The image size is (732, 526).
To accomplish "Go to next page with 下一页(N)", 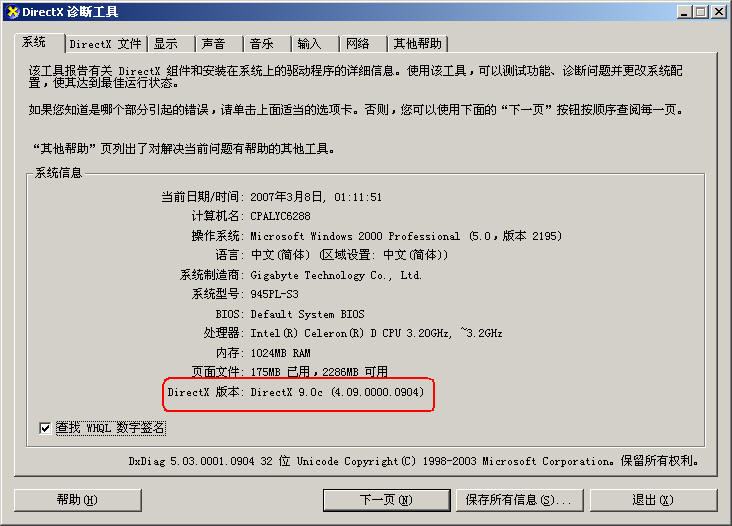I will point(387,500).
